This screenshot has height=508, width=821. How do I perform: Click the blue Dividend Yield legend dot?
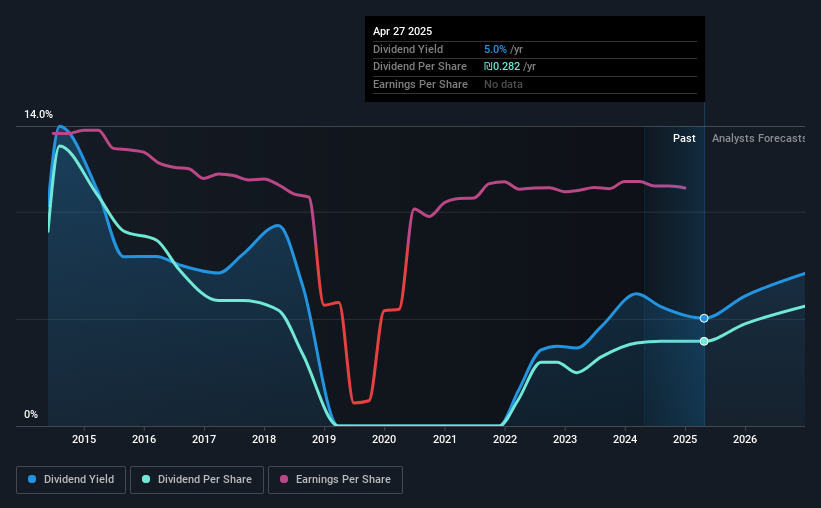32,479
